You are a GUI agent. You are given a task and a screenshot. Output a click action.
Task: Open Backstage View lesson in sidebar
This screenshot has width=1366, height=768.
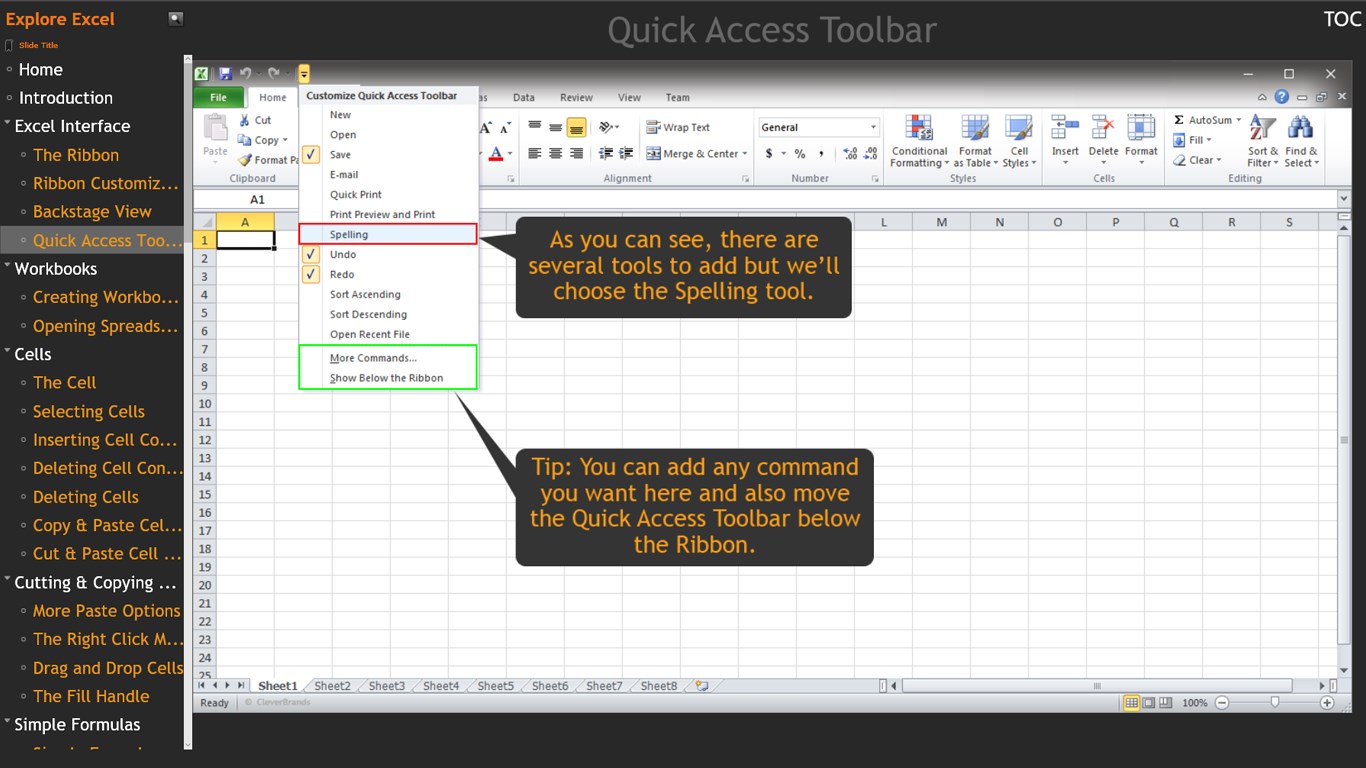pos(92,212)
